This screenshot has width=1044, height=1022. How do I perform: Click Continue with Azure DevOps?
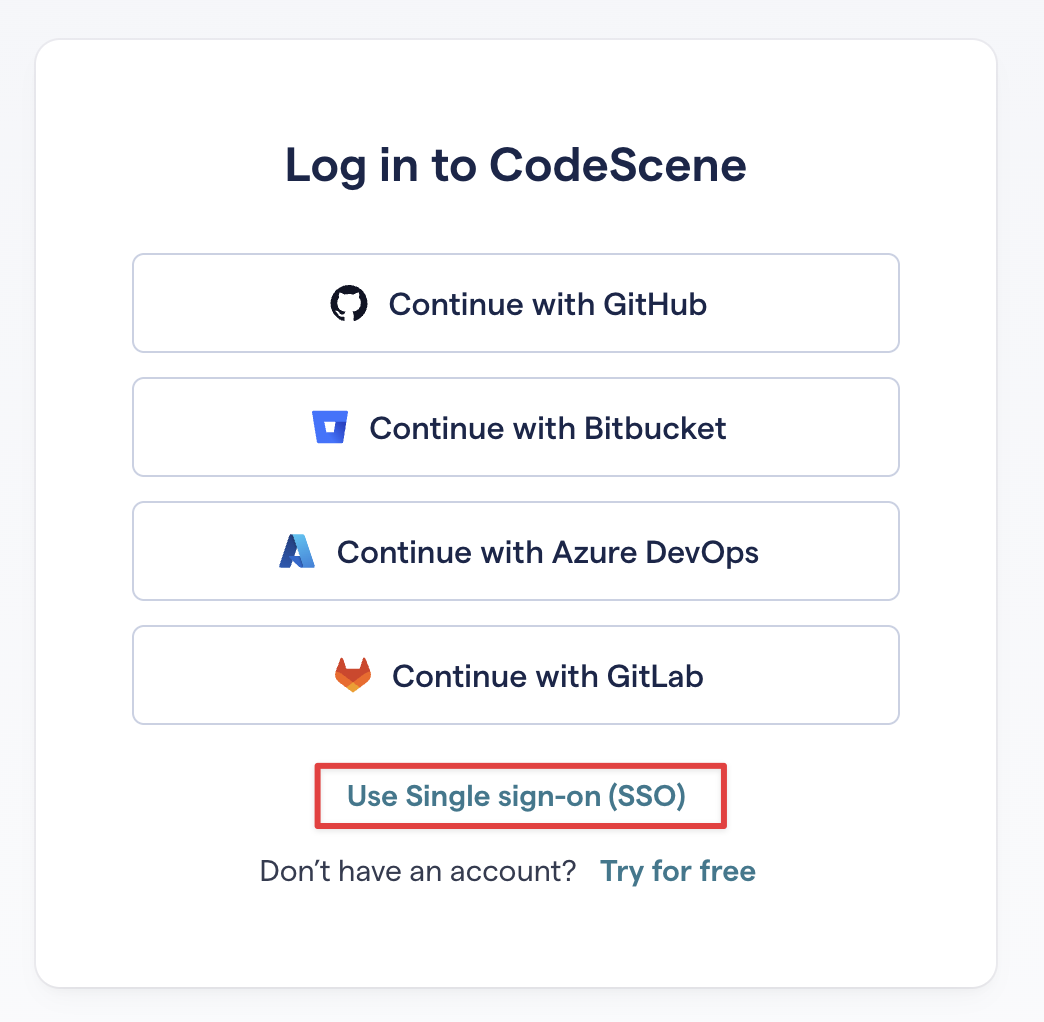tap(516, 551)
